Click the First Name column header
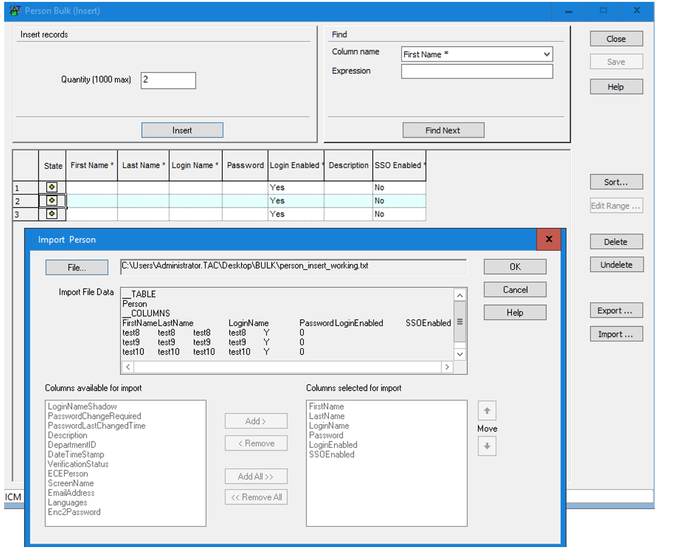Screen dimensions: 675x550 pos(92,165)
